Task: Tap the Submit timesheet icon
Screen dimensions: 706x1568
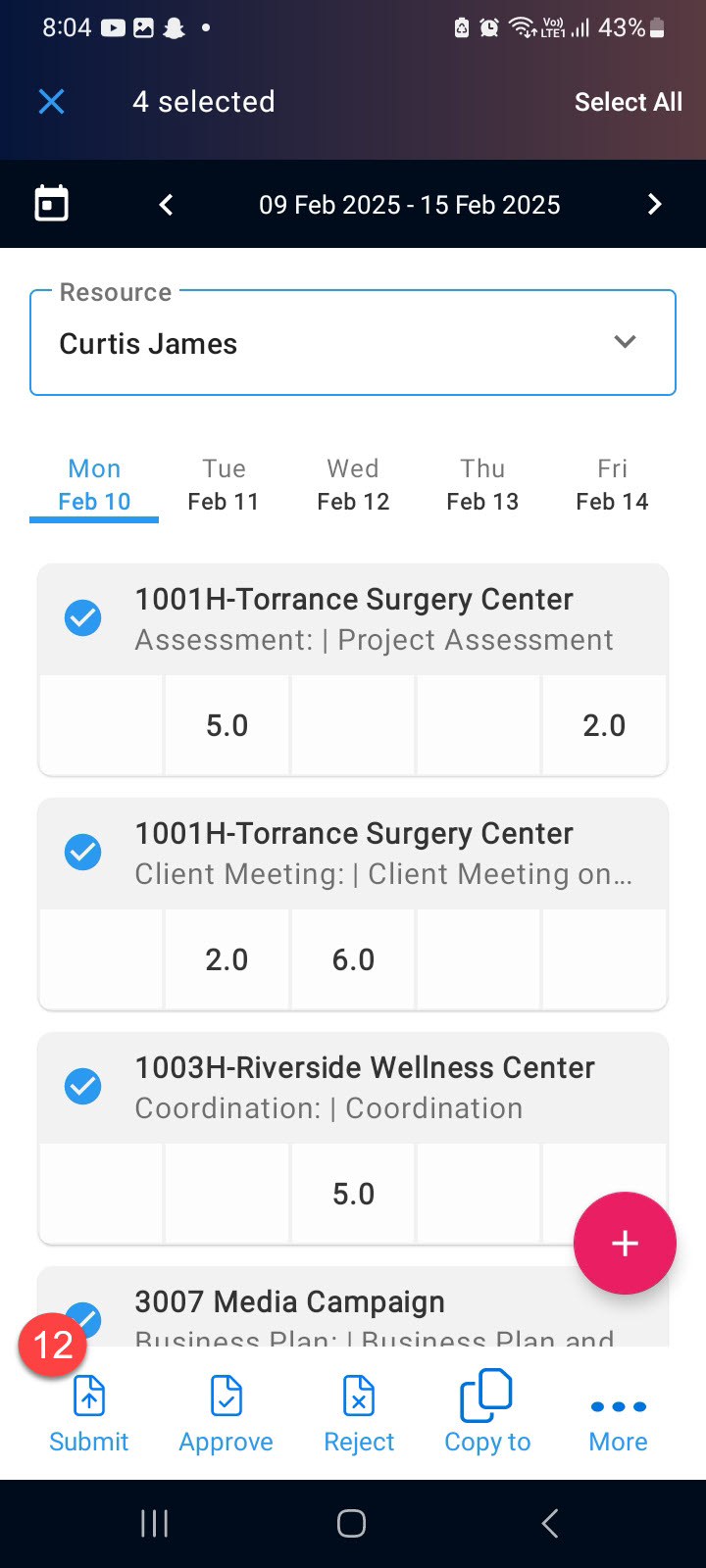Action: (89, 1396)
